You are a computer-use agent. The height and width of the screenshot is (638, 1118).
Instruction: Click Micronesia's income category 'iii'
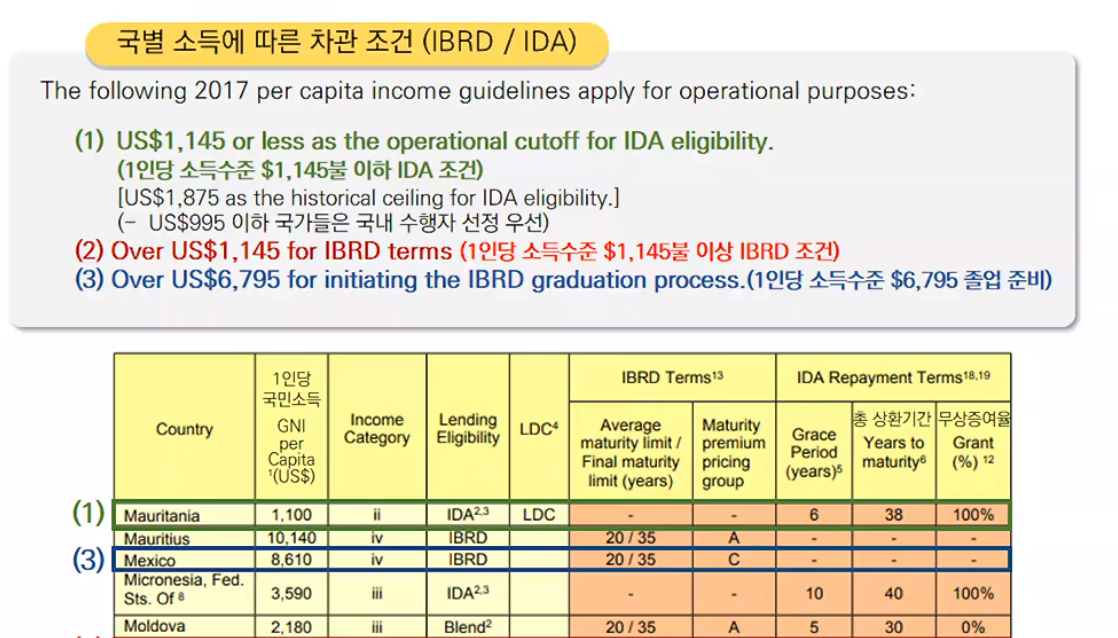(x=376, y=593)
